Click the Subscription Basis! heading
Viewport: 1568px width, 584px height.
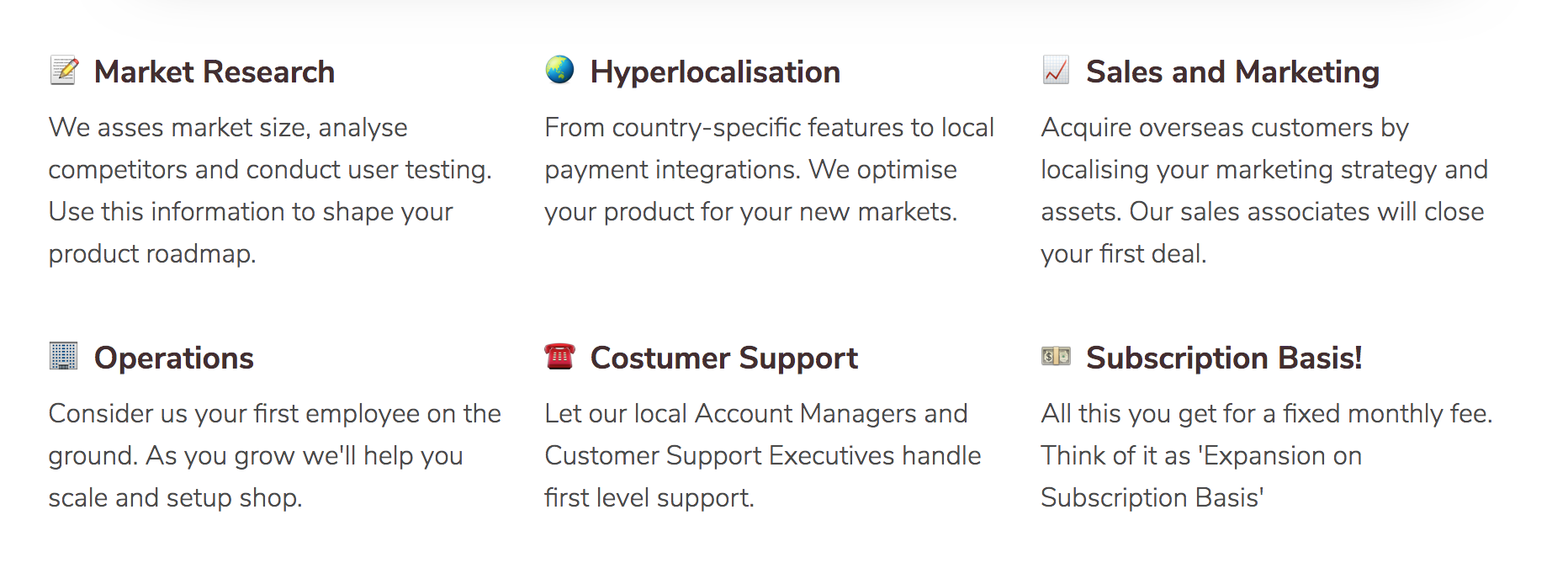[1224, 358]
